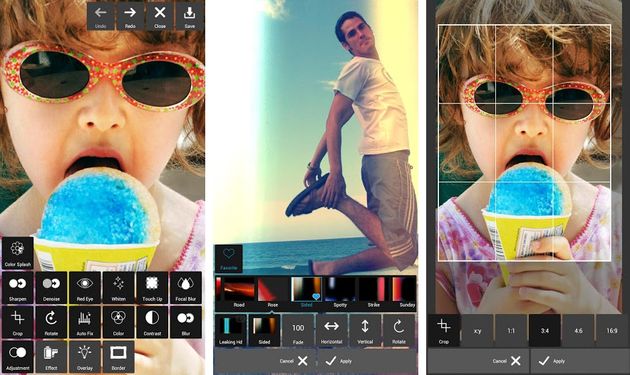Unfavorite the Sided overlay via blue heart
Screen dimensions: 630x375
pyautogui.click(x=316, y=297)
